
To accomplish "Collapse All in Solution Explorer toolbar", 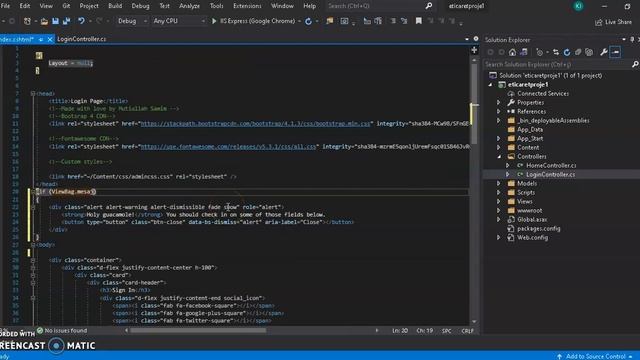I will 578,52.
